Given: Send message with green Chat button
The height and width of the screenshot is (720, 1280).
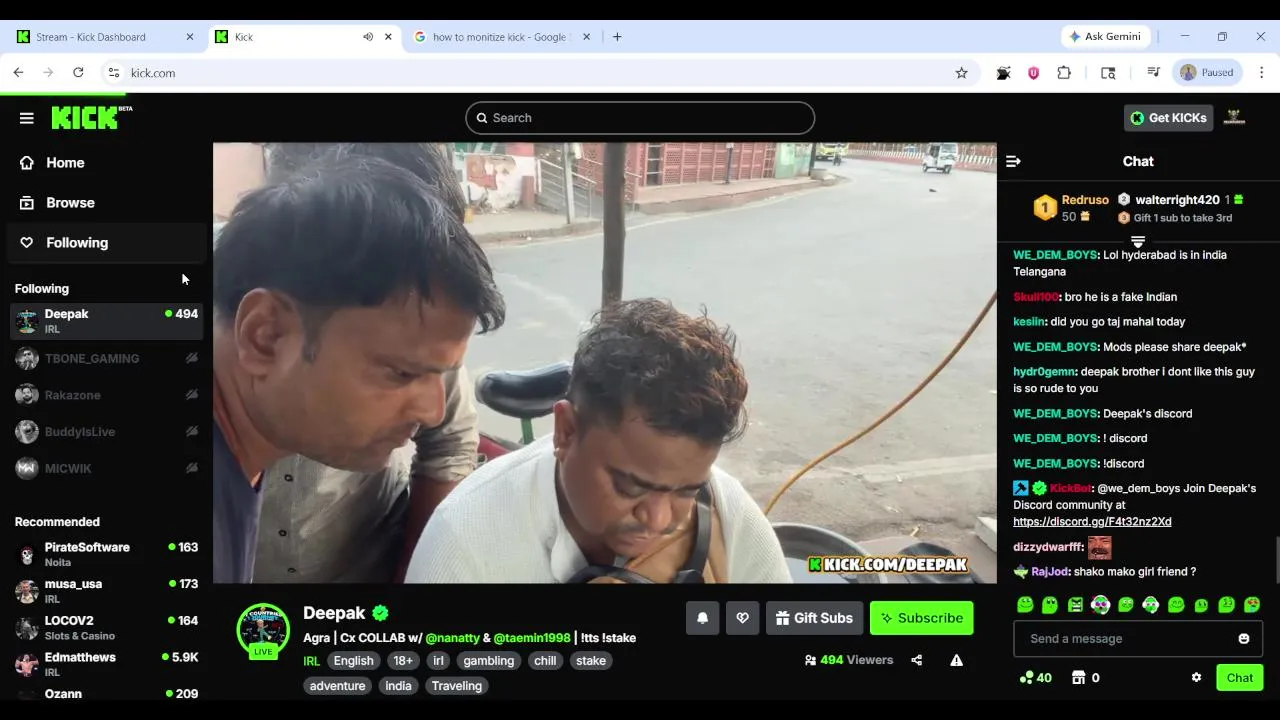Looking at the screenshot, I should click(x=1240, y=678).
